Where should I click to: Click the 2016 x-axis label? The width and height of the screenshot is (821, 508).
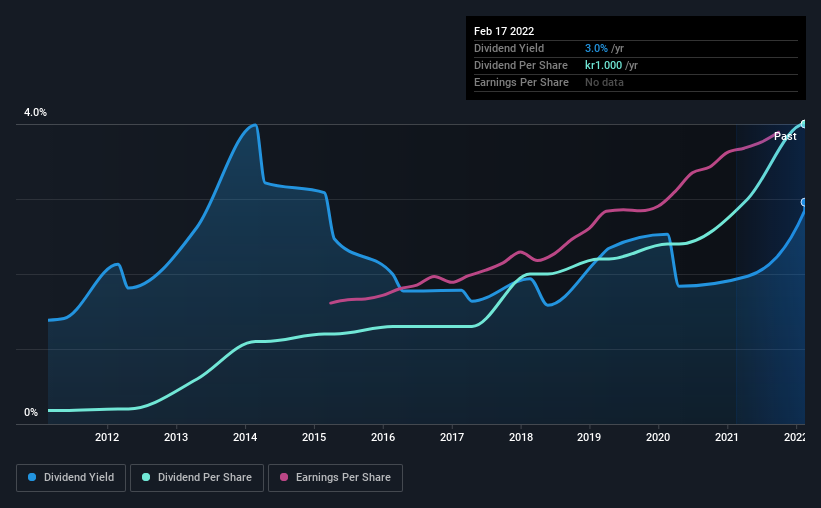[x=383, y=437]
